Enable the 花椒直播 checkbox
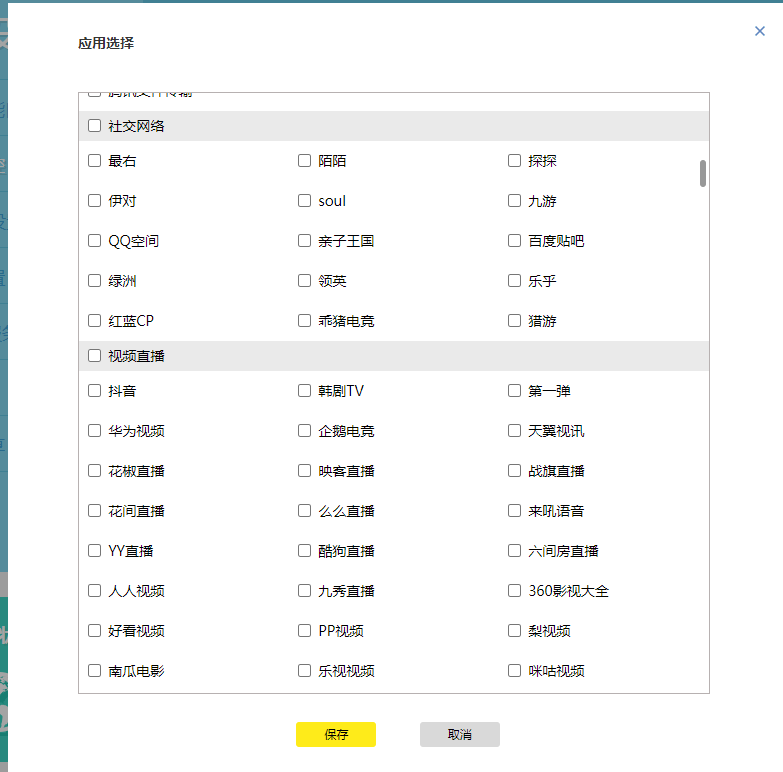783x772 pixels. [94, 470]
